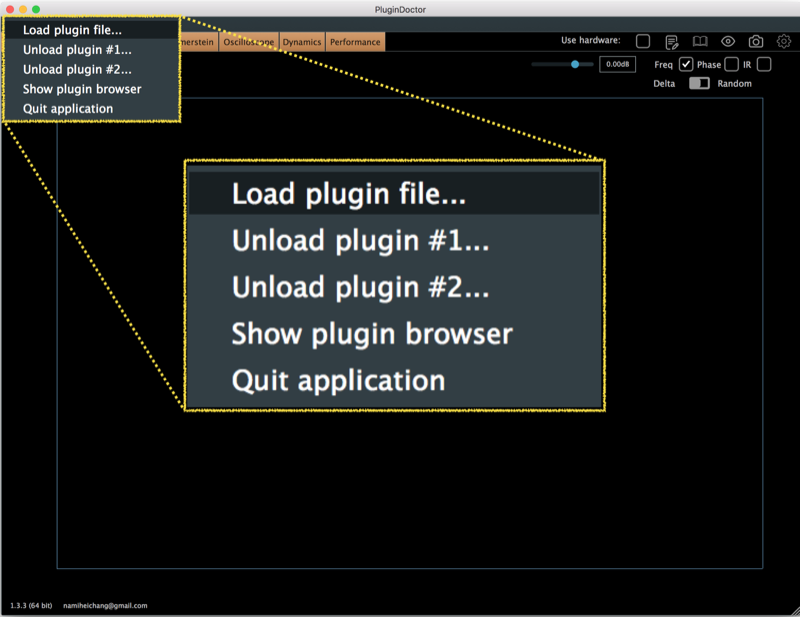The width and height of the screenshot is (800, 617).
Task: Take a snapshot with the camera icon
Action: pyautogui.click(x=756, y=41)
